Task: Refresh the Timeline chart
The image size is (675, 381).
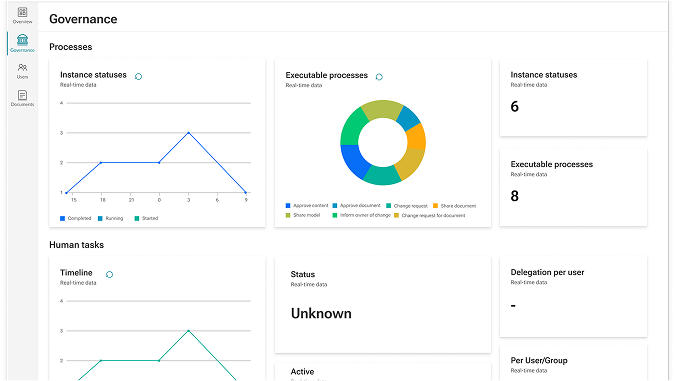Action: coord(109,274)
